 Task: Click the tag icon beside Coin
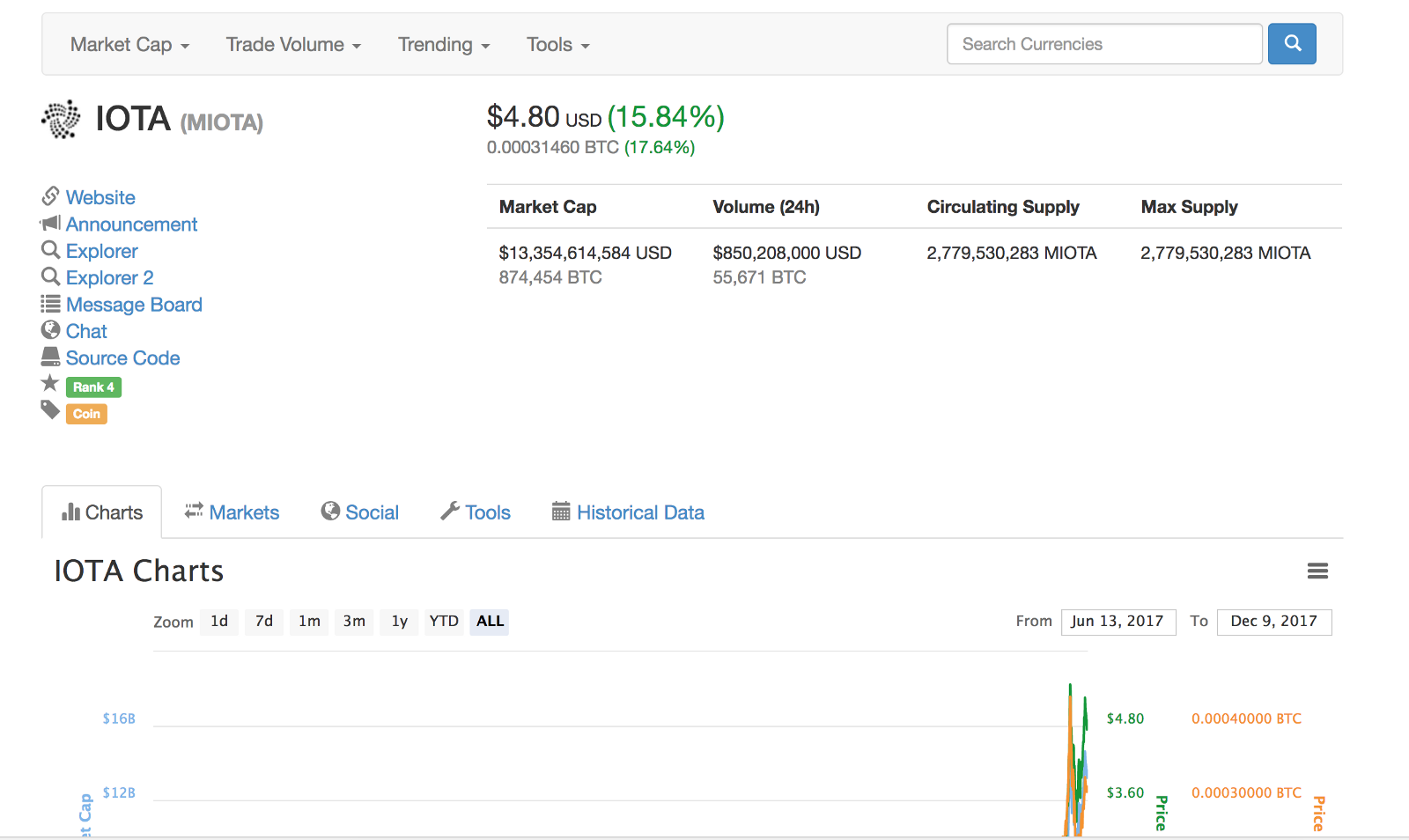pos(50,409)
